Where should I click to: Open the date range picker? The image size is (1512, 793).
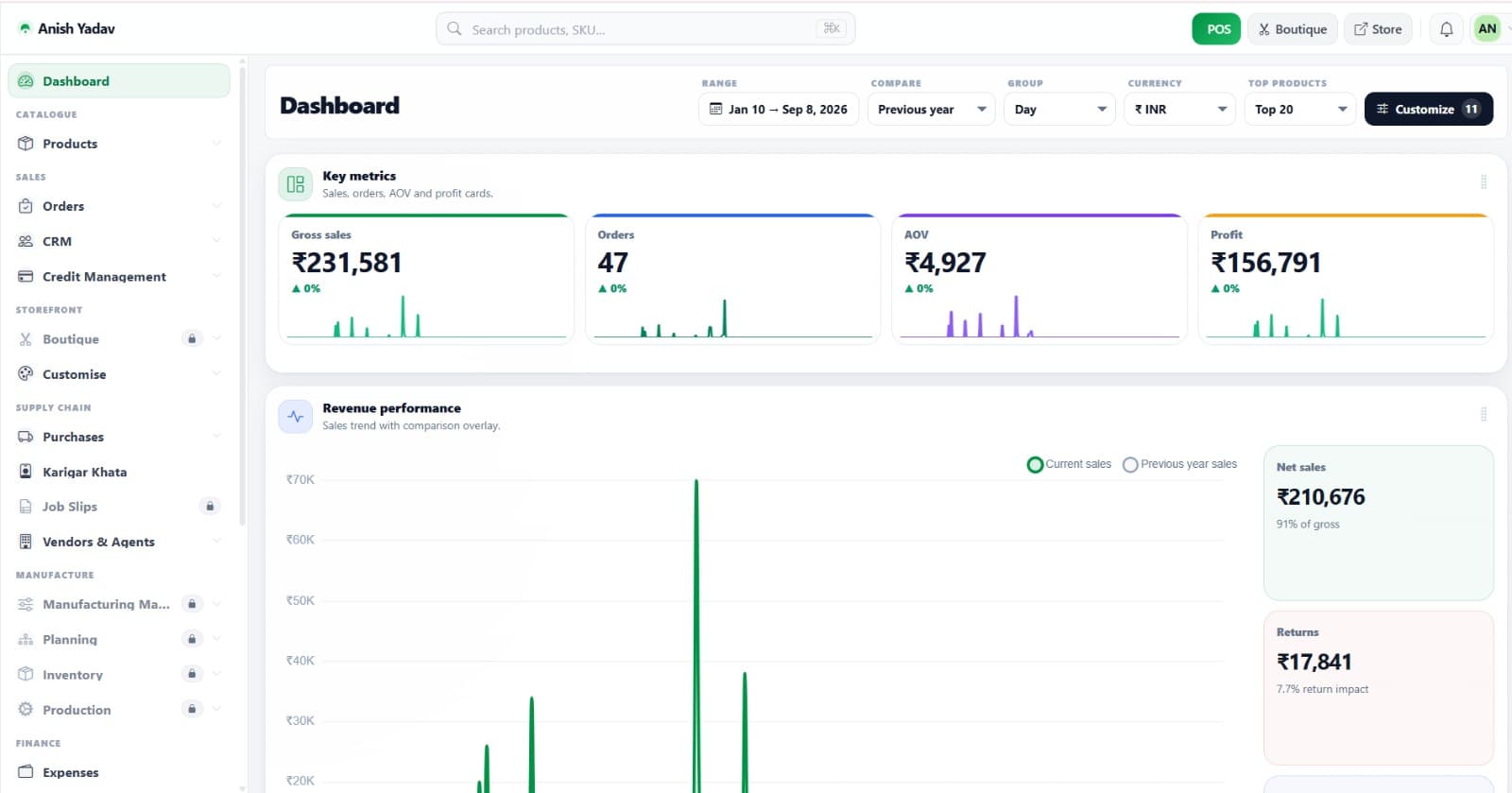[779, 110]
